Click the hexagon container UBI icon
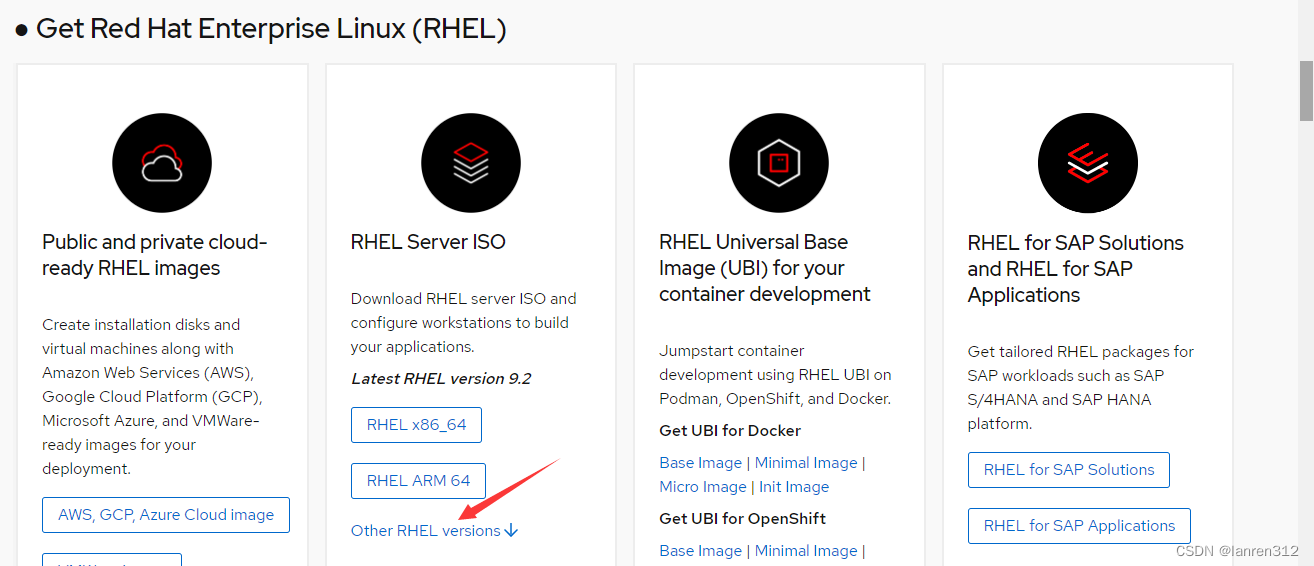The width and height of the screenshot is (1314, 566). [x=779, y=163]
